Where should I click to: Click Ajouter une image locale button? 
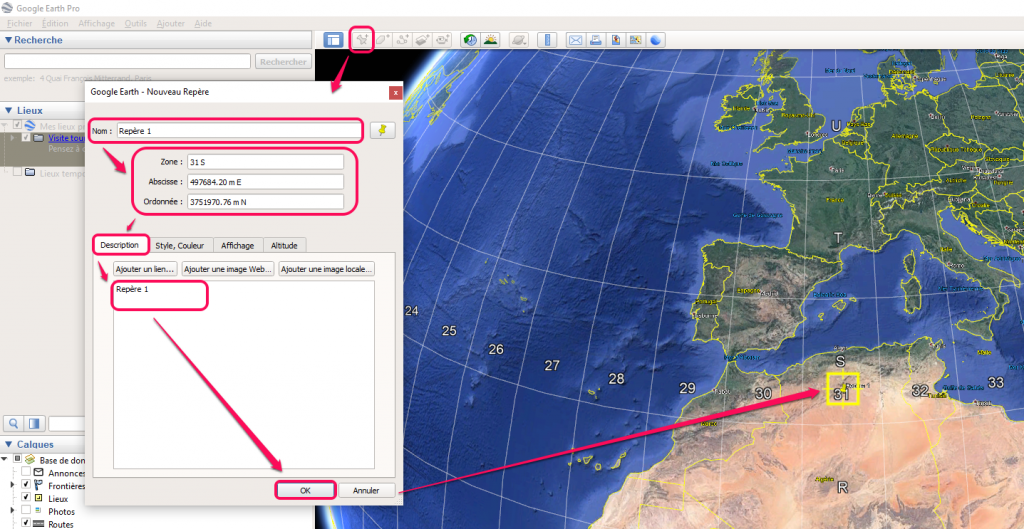tap(327, 268)
